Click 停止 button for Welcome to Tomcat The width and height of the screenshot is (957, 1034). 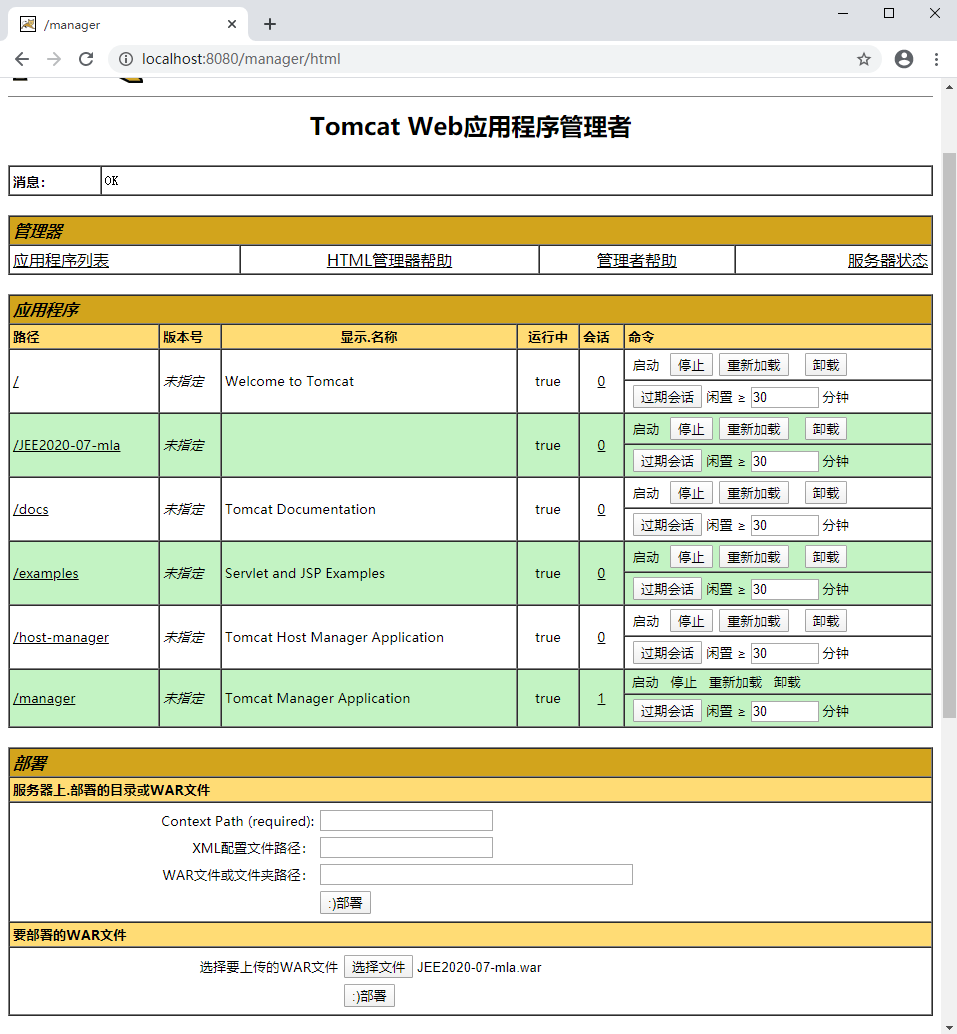[x=691, y=365]
